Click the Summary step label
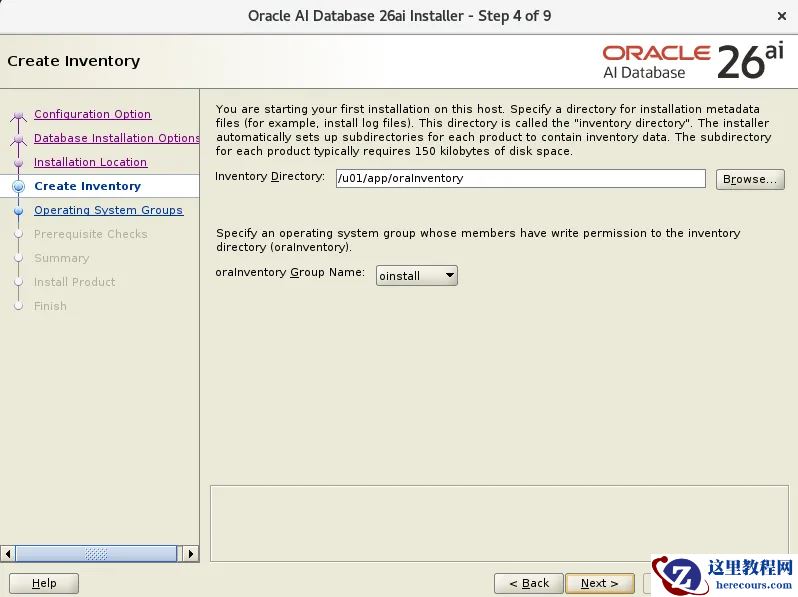The image size is (798, 597). 62,258
